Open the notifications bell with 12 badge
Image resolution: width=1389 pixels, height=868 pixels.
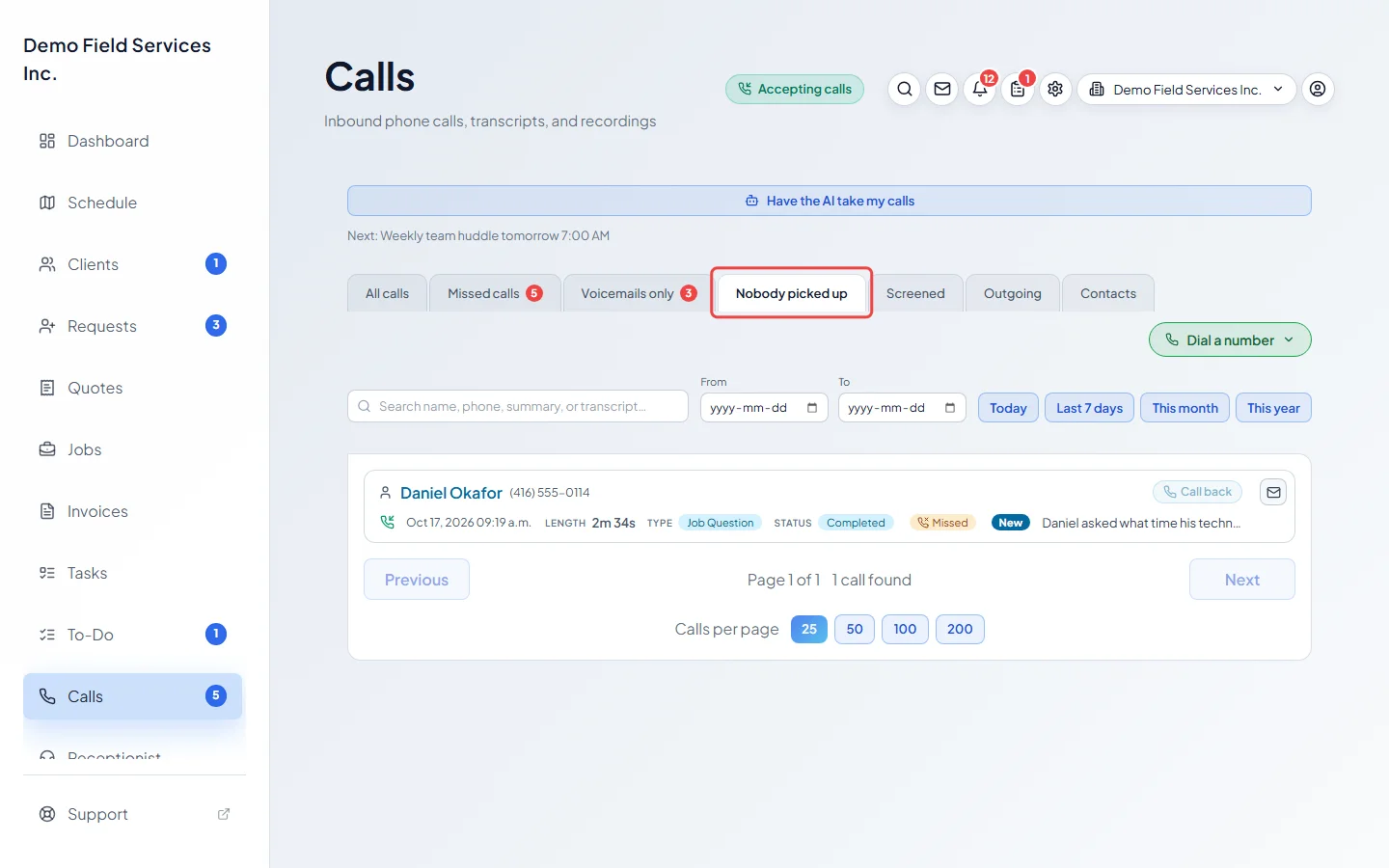tap(980, 90)
